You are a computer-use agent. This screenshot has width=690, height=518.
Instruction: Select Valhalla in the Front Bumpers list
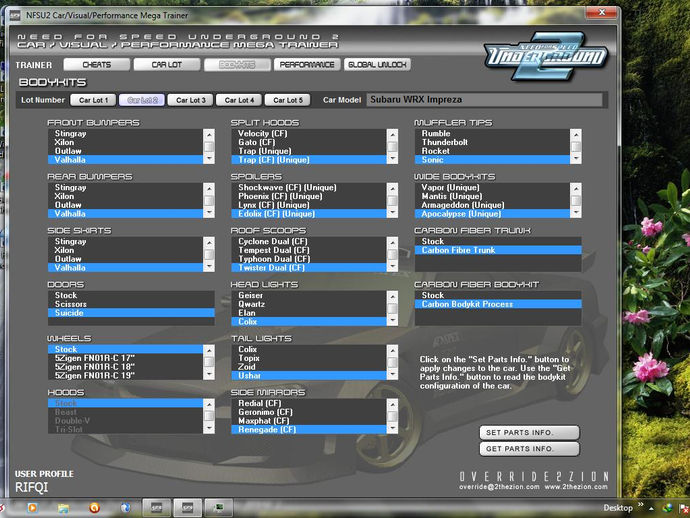[x=125, y=160]
